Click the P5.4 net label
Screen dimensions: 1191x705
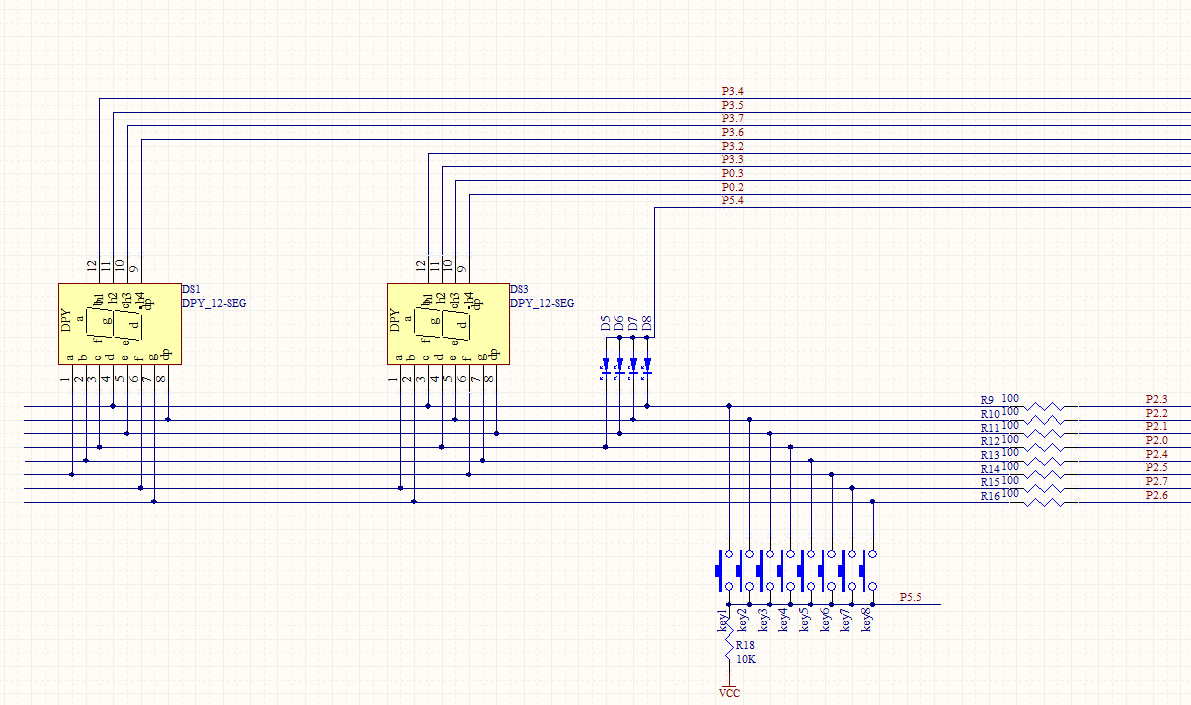point(732,201)
